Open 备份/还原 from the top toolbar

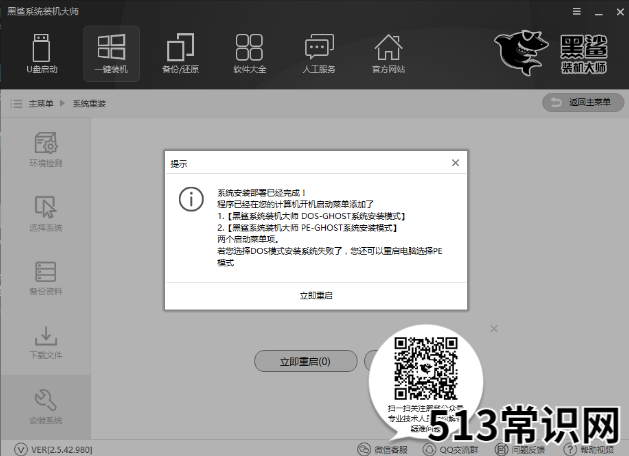[181, 54]
